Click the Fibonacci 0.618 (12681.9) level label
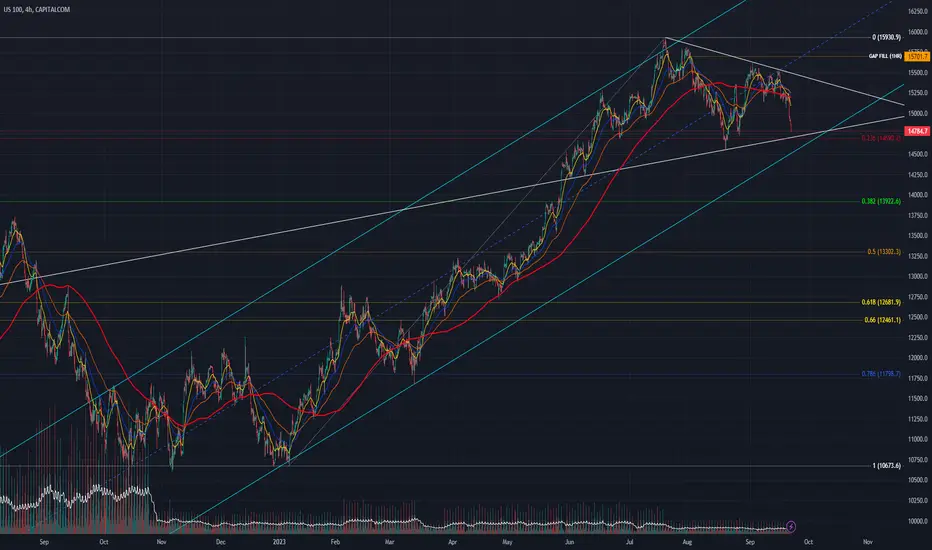932x550 pixels. (881, 303)
